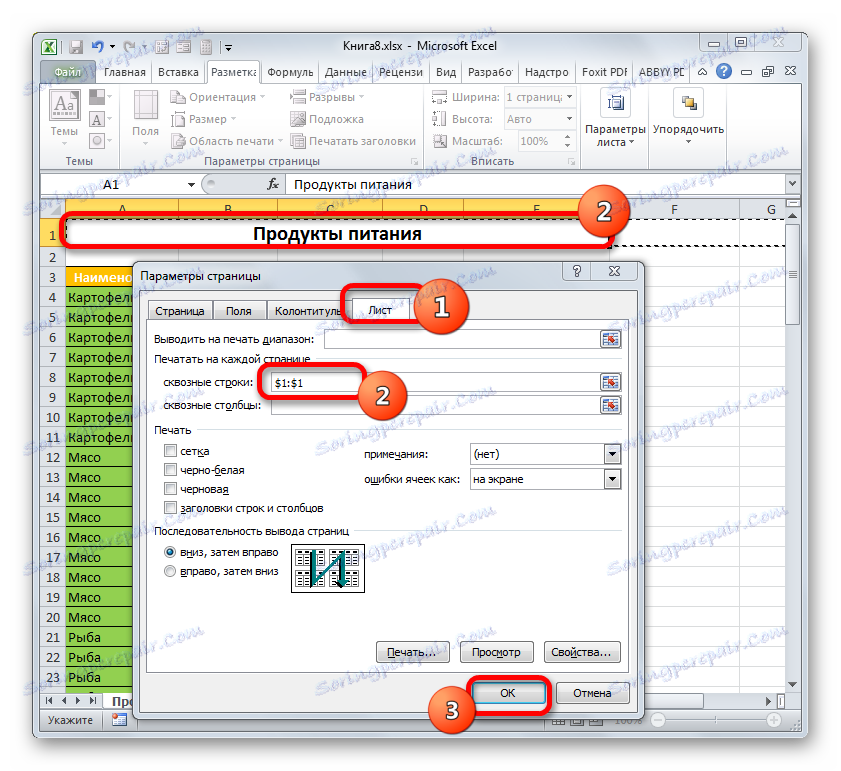
Task: Click the Orientation (Ориентация) icon
Action: click(178, 97)
